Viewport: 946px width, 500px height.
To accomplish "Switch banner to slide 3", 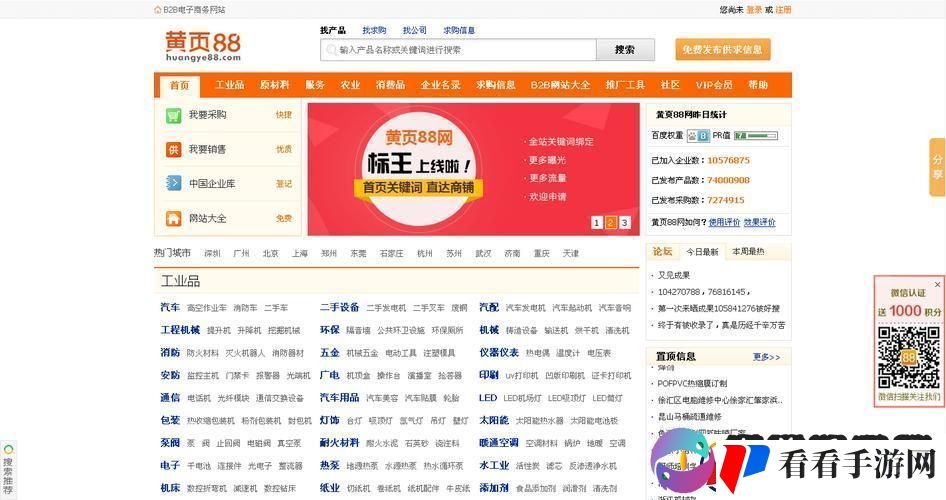I will pyautogui.click(x=624, y=223).
